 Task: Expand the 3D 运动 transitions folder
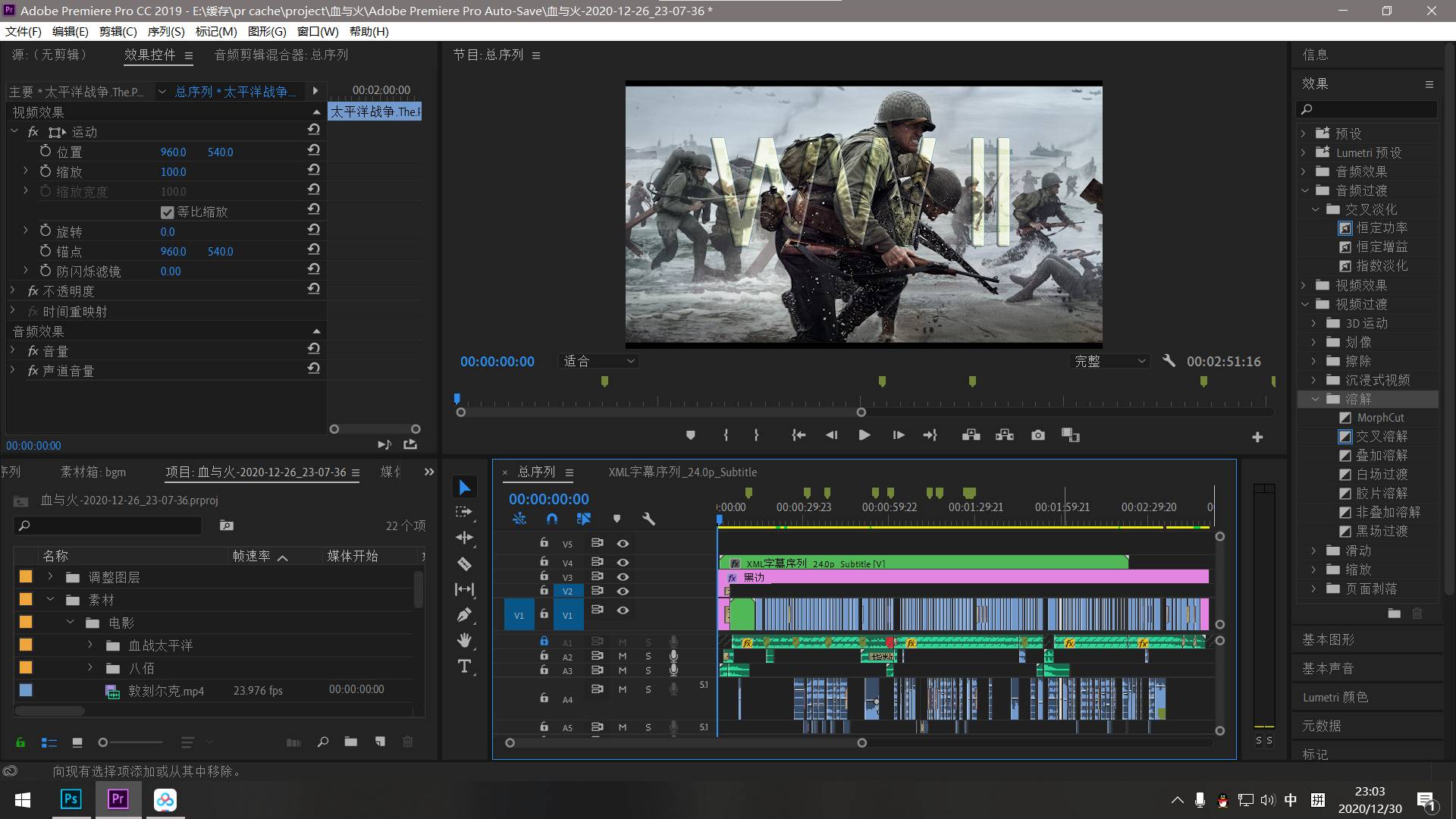point(1315,323)
